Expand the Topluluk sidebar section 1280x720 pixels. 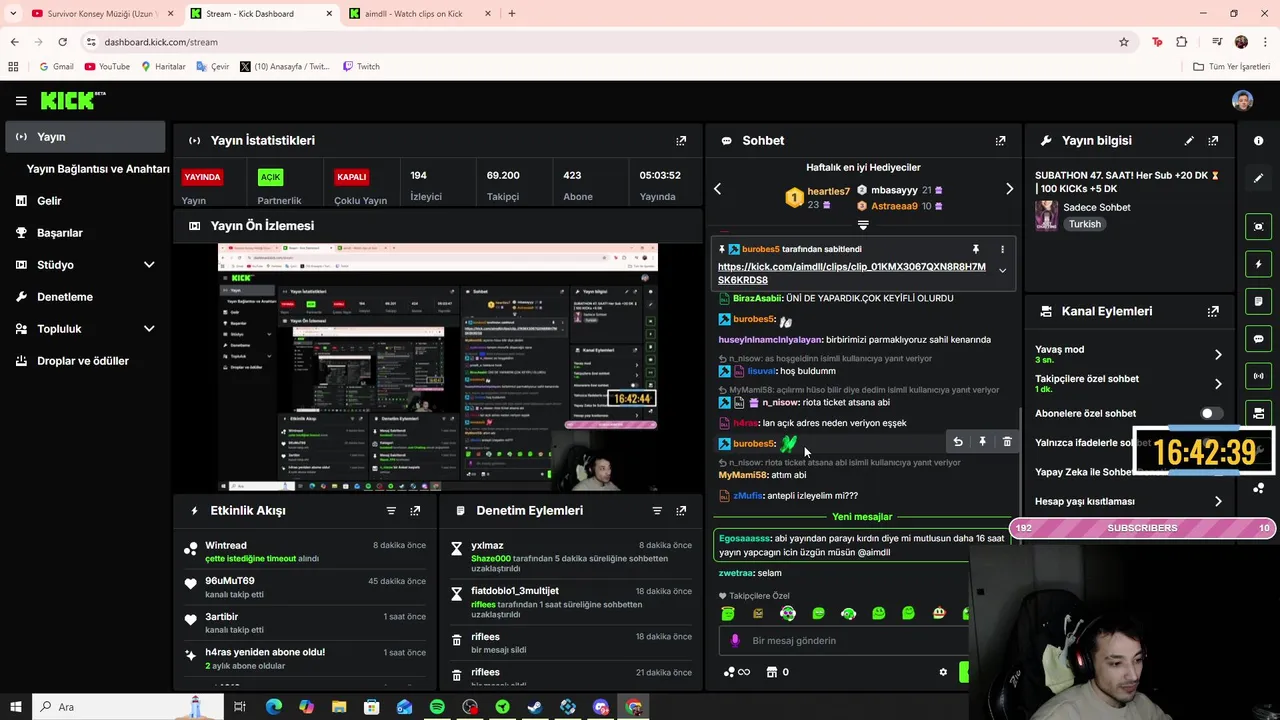pyautogui.click(x=149, y=329)
